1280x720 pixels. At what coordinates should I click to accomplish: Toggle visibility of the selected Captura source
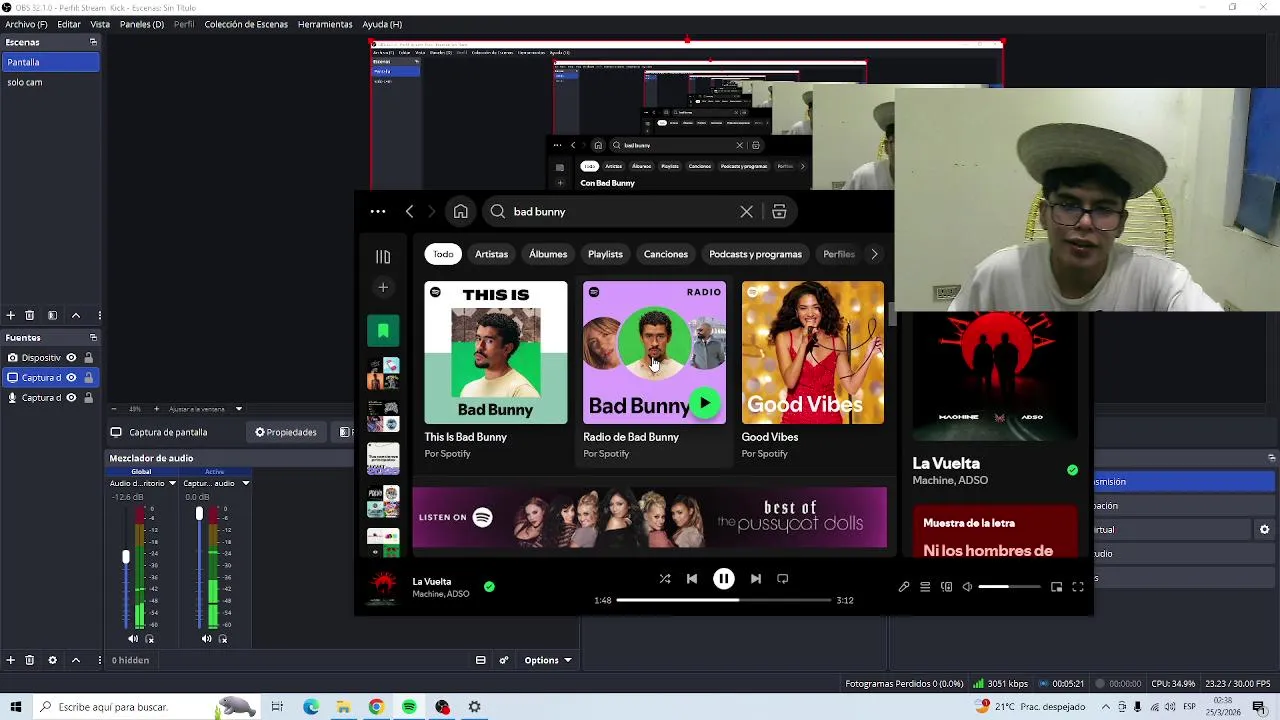click(x=71, y=378)
